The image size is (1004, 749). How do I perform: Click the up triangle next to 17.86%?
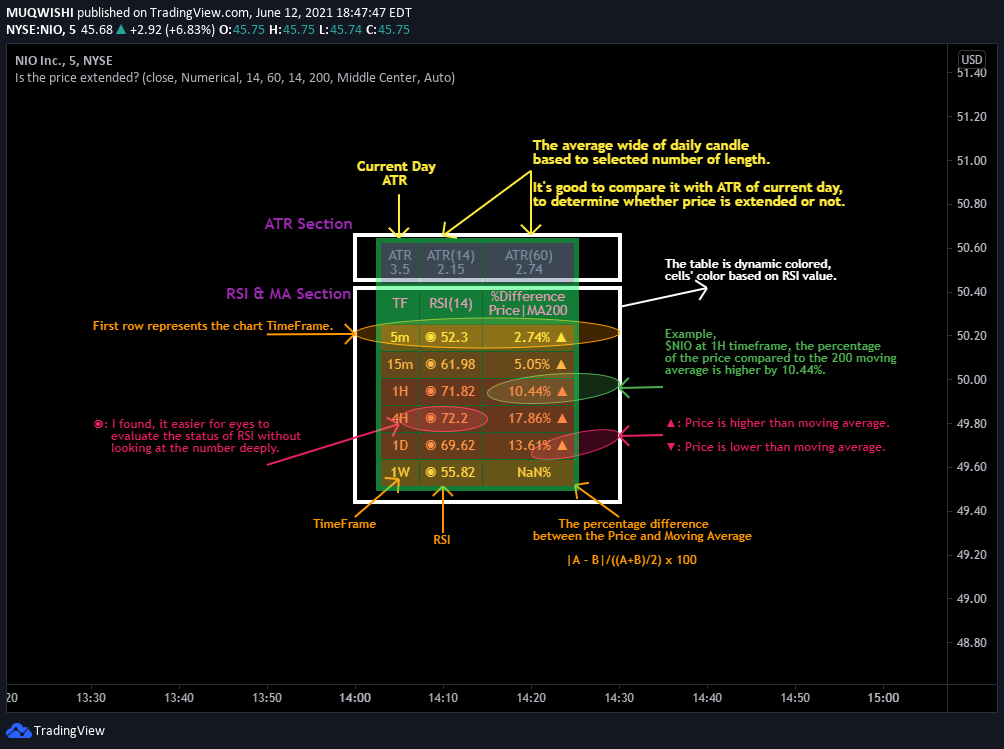562,418
